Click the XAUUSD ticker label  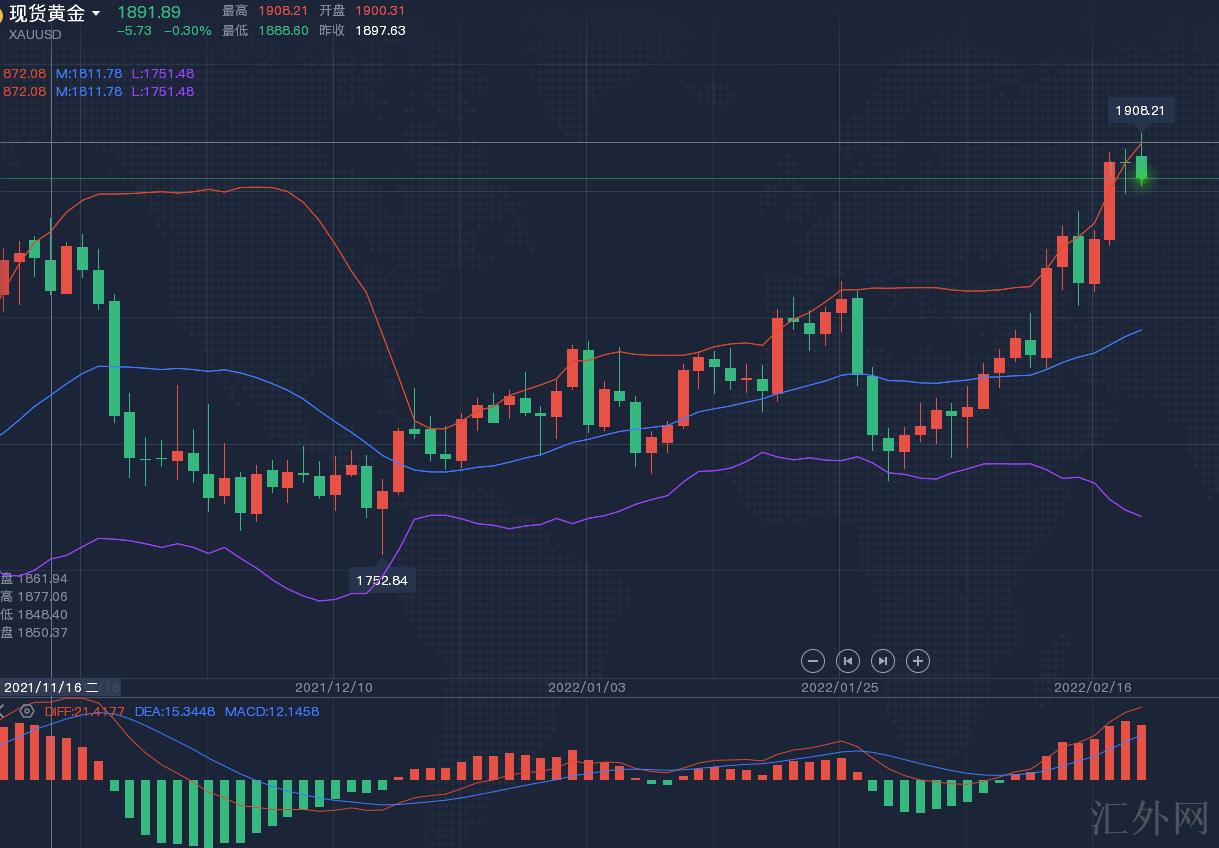pyautogui.click(x=35, y=34)
